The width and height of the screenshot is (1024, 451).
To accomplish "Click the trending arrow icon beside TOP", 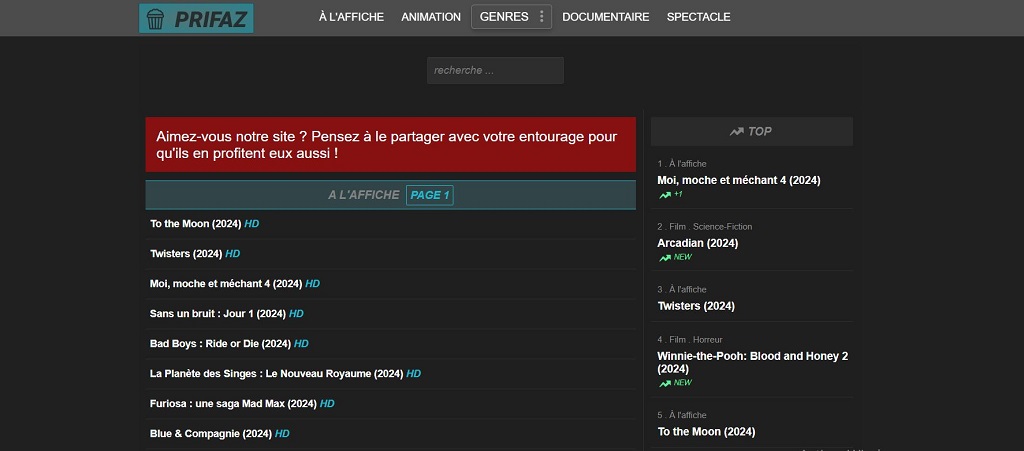I will [736, 132].
